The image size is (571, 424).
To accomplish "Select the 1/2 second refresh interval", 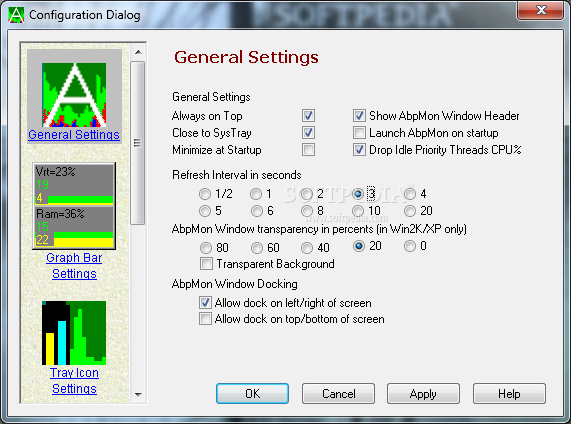I will [205, 194].
